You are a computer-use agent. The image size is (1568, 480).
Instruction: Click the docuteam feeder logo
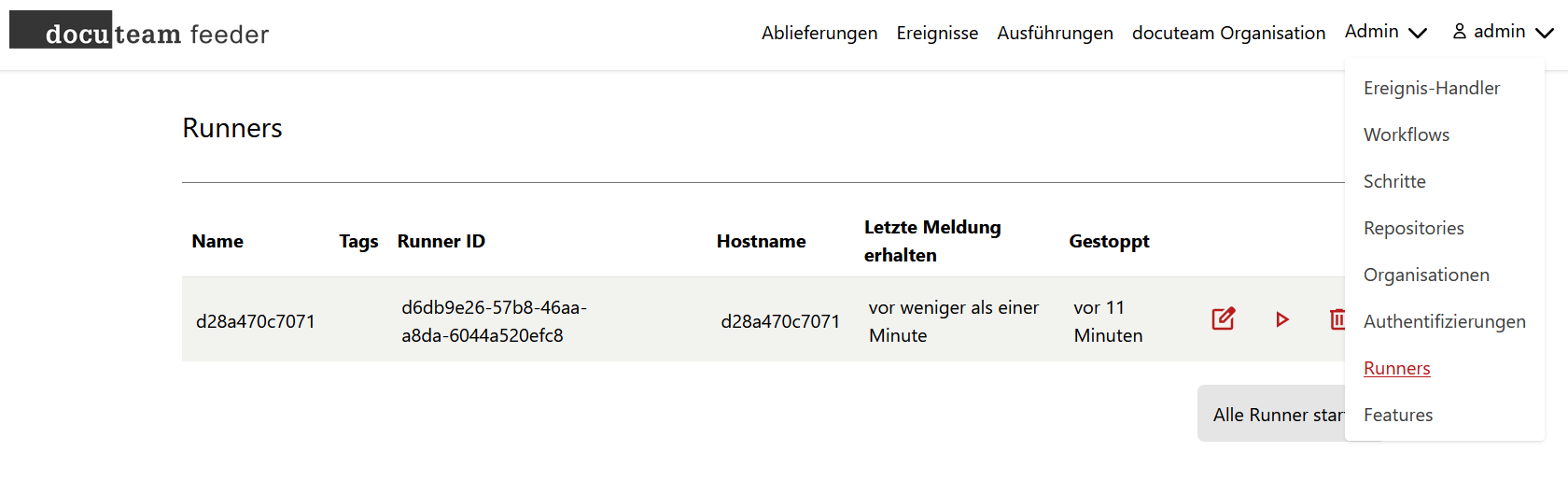coord(140,32)
